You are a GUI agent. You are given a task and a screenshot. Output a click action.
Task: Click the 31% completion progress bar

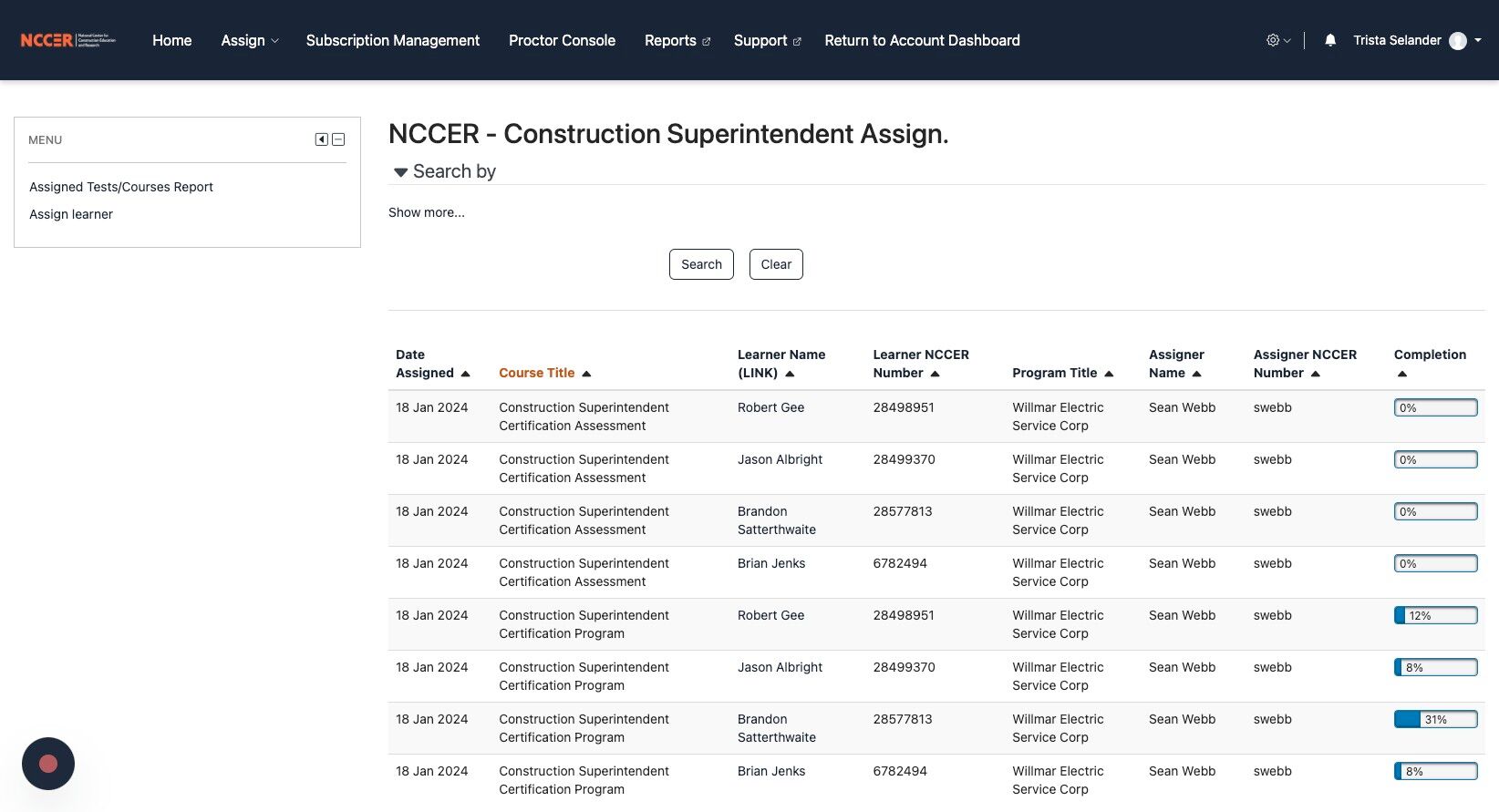pyautogui.click(x=1436, y=720)
